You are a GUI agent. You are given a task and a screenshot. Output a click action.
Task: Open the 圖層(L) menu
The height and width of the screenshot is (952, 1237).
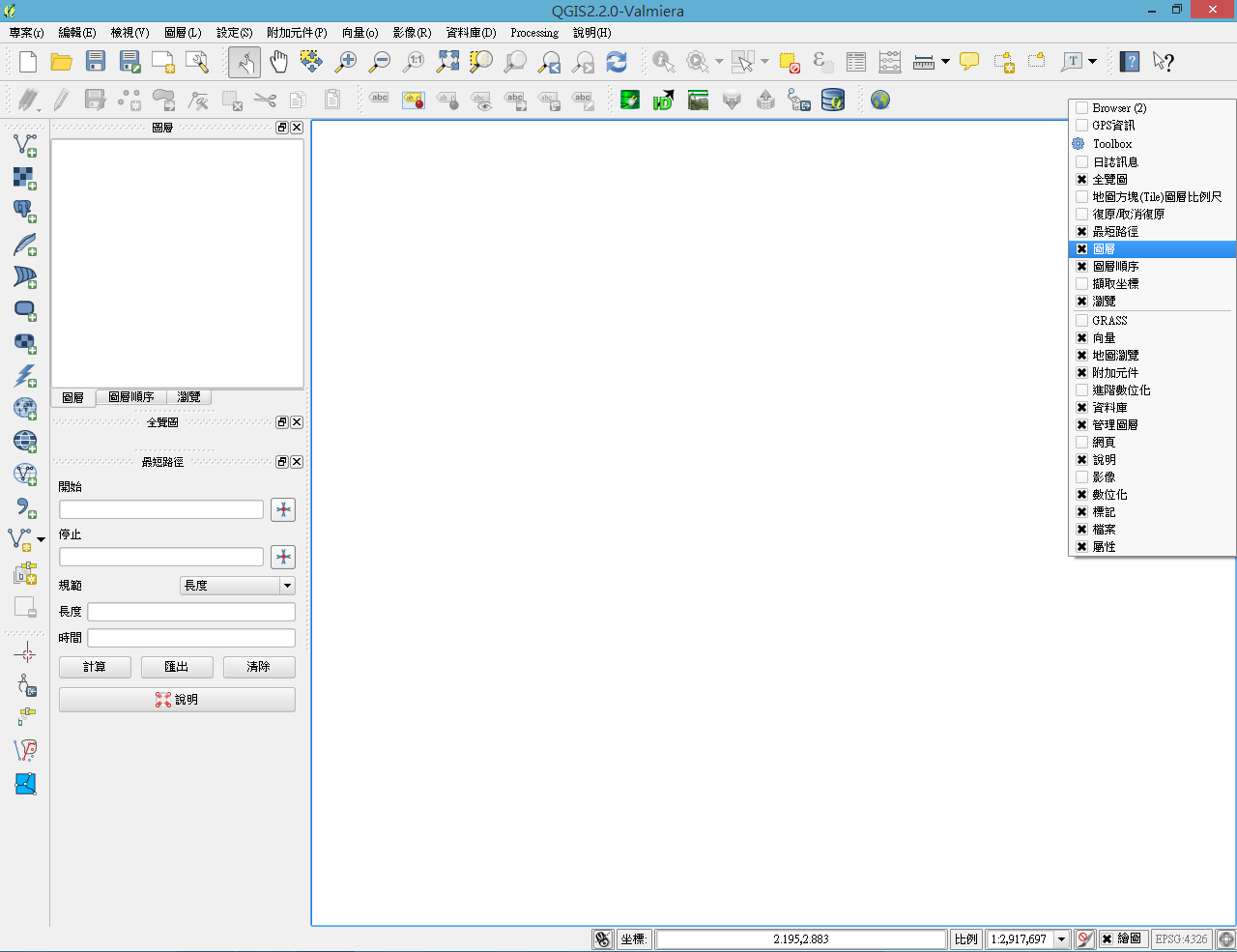[x=183, y=33]
